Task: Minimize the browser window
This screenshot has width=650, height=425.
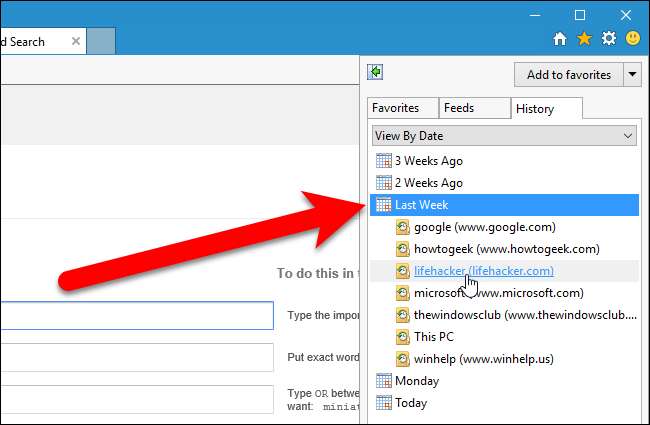Action: pos(535,15)
